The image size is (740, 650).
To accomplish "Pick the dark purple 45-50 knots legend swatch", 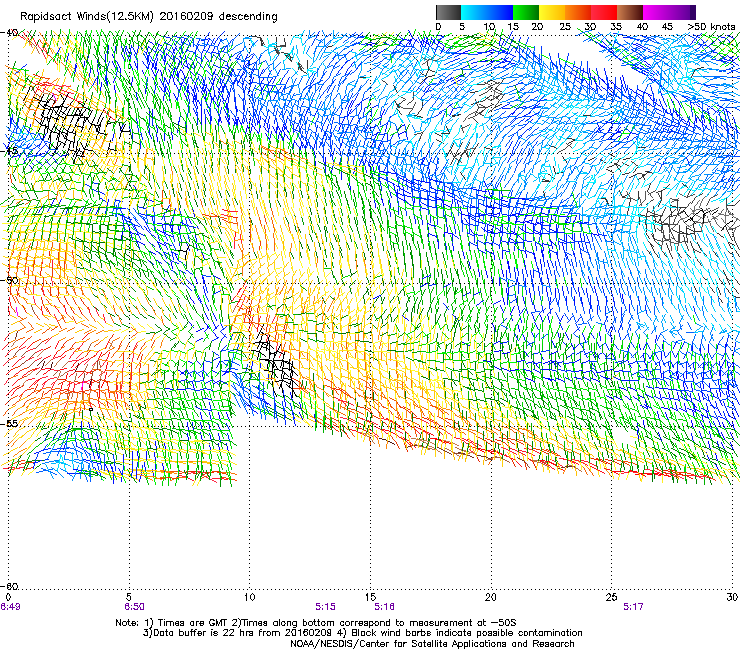I will pos(682,12).
